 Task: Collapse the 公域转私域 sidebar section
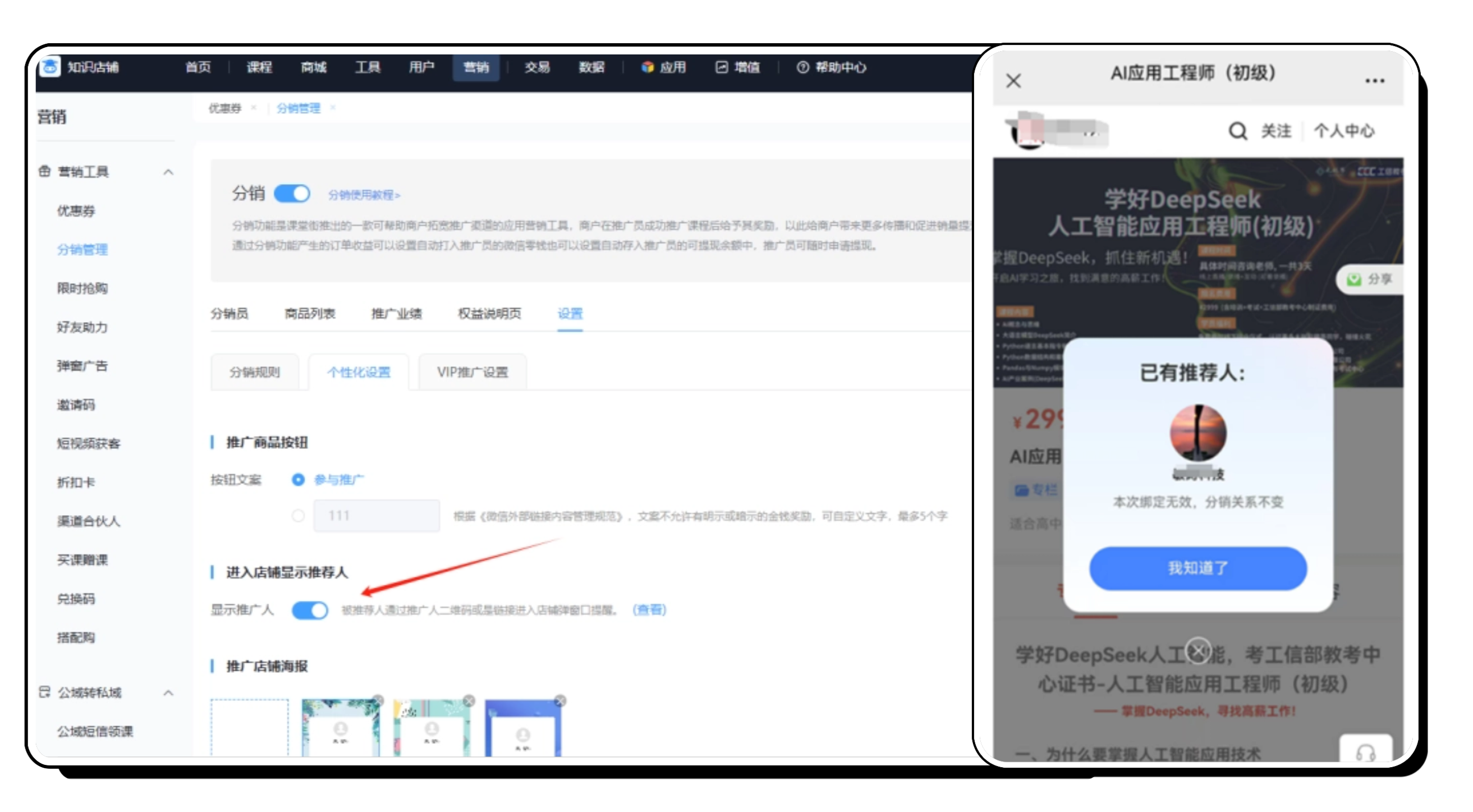(168, 692)
